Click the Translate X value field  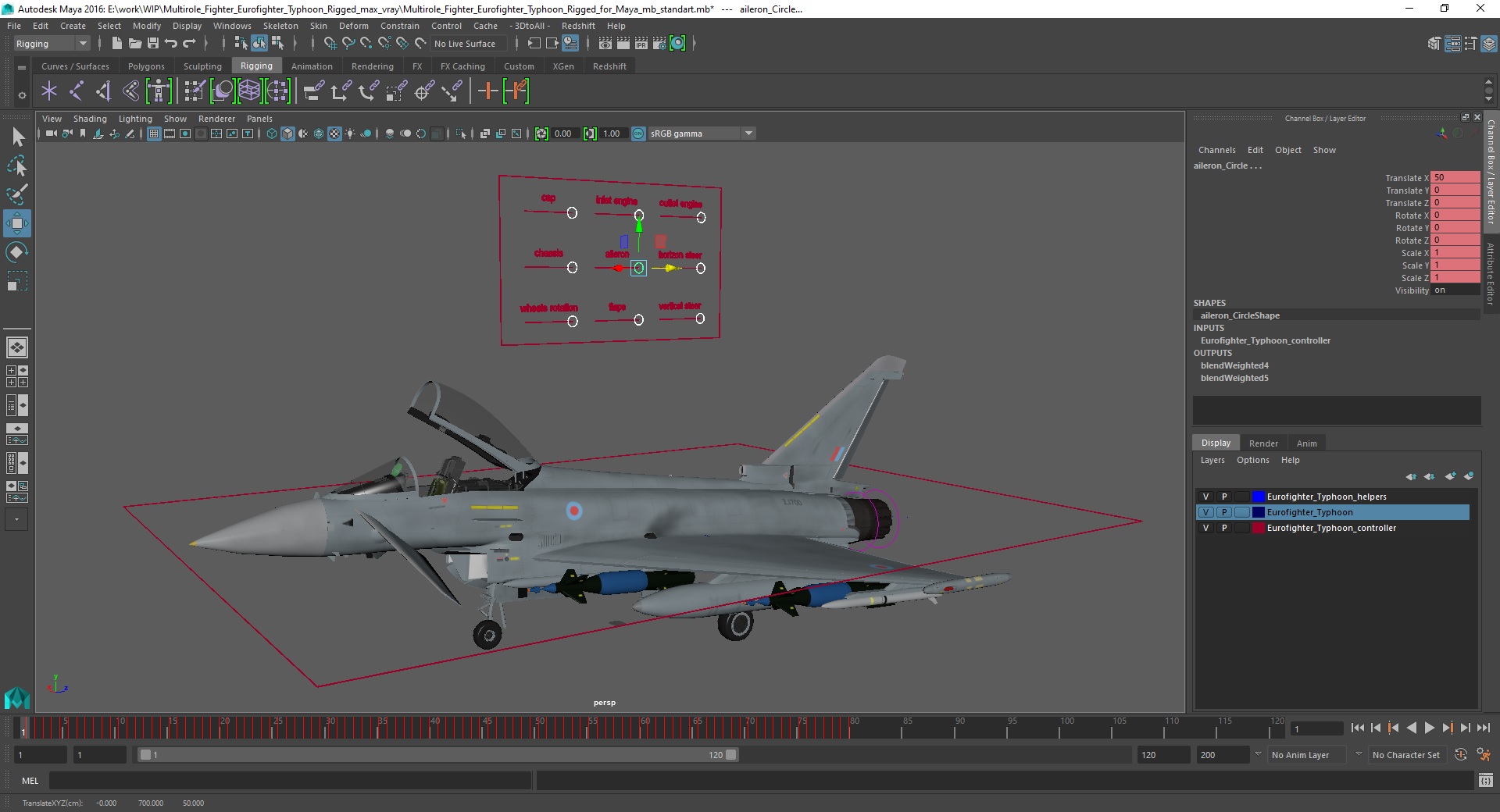pyautogui.click(x=1455, y=177)
